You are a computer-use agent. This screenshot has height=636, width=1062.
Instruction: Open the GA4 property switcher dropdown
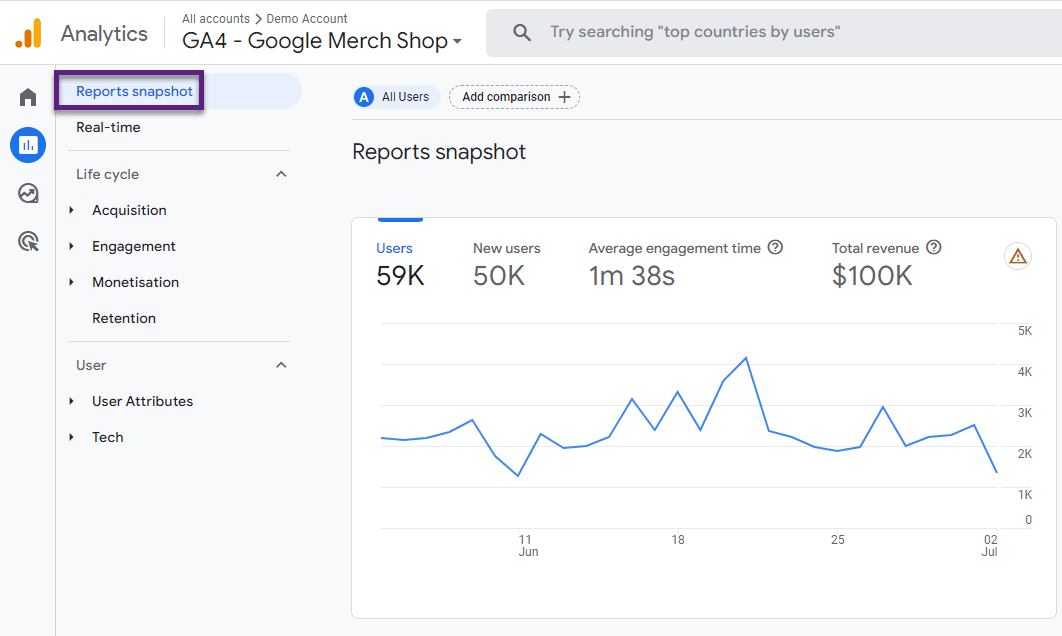point(458,41)
